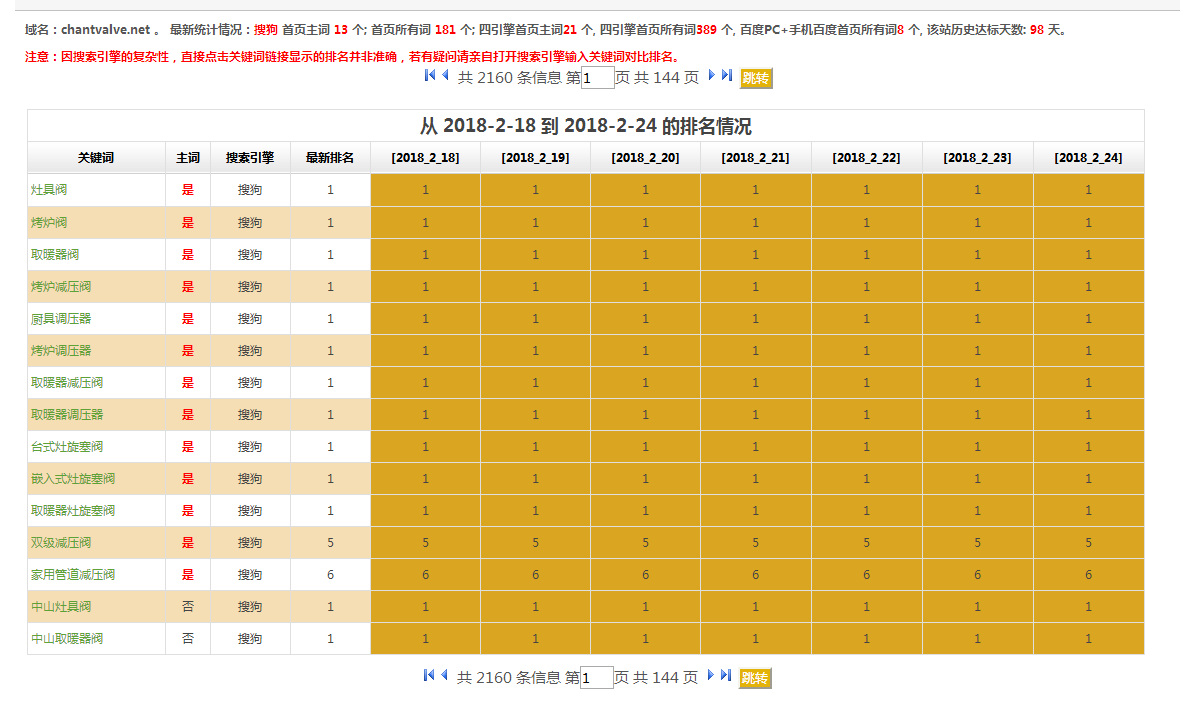This screenshot has height=701, width=1182.
Task: Click the [2018_2_24] date column header
Action: [1088, 158]
